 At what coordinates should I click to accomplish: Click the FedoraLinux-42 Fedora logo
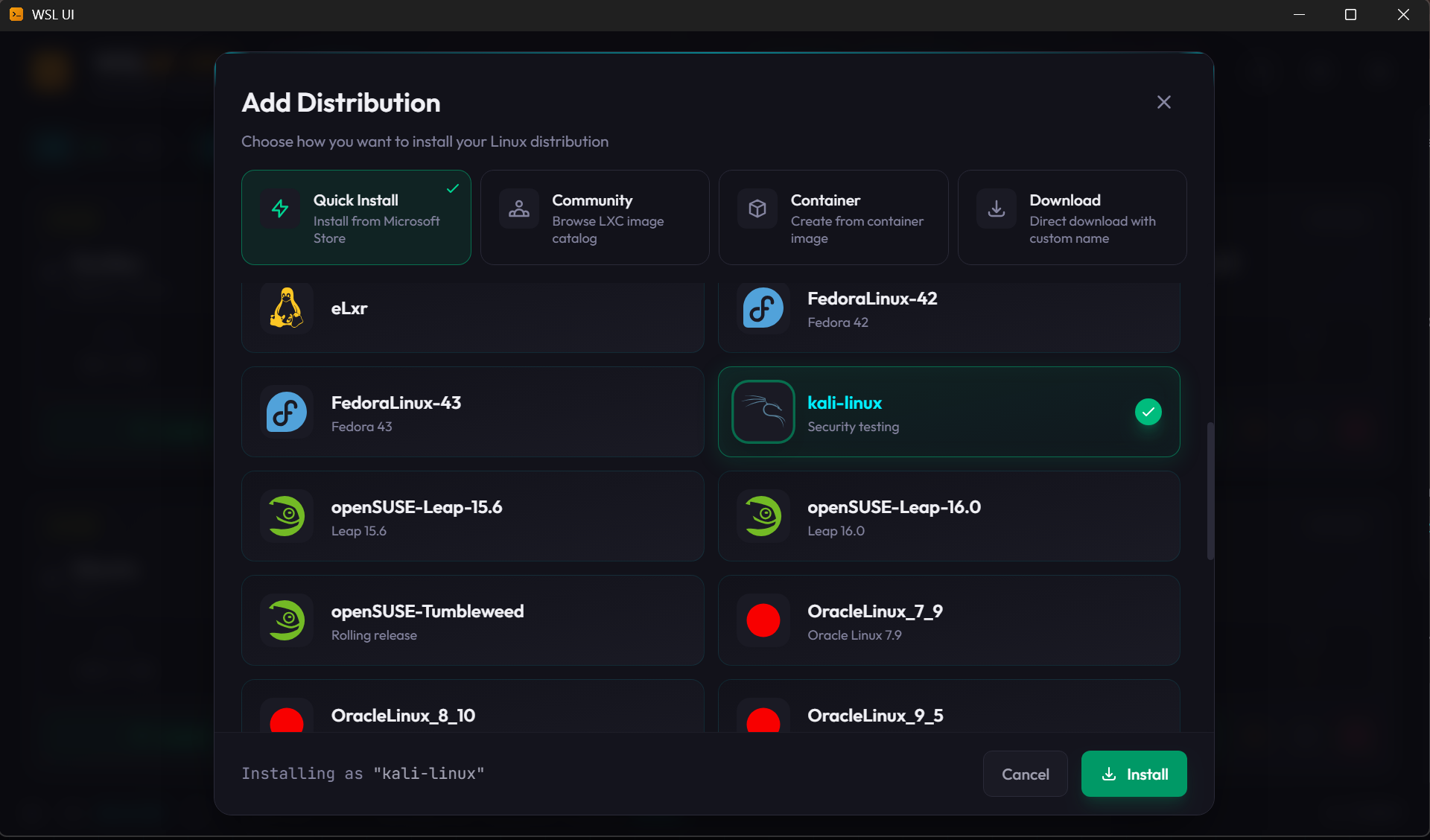point(763,308)
